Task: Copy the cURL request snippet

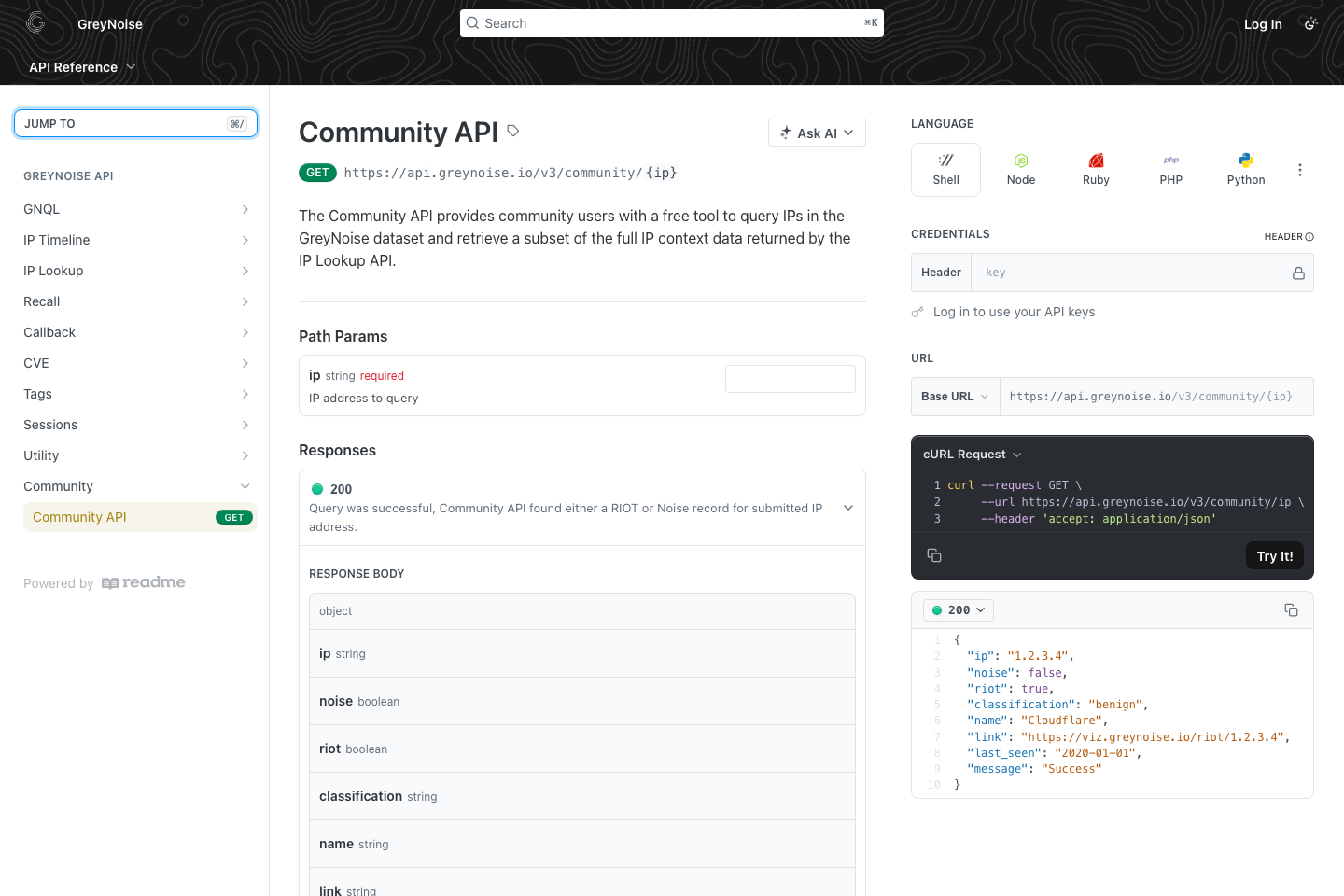Action: coord(934,555)
